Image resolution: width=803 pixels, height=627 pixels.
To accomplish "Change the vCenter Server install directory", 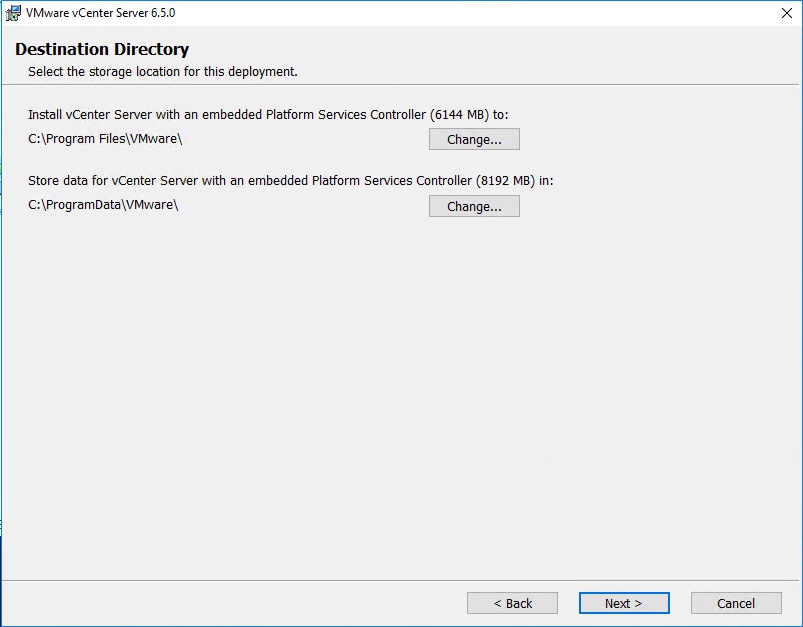I will coord(474,139).
